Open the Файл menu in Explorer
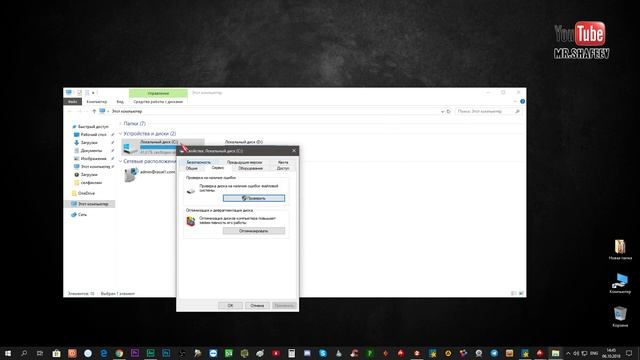This screenshot has height=360, width=640. pyautogui.click(x=72, y=102)
